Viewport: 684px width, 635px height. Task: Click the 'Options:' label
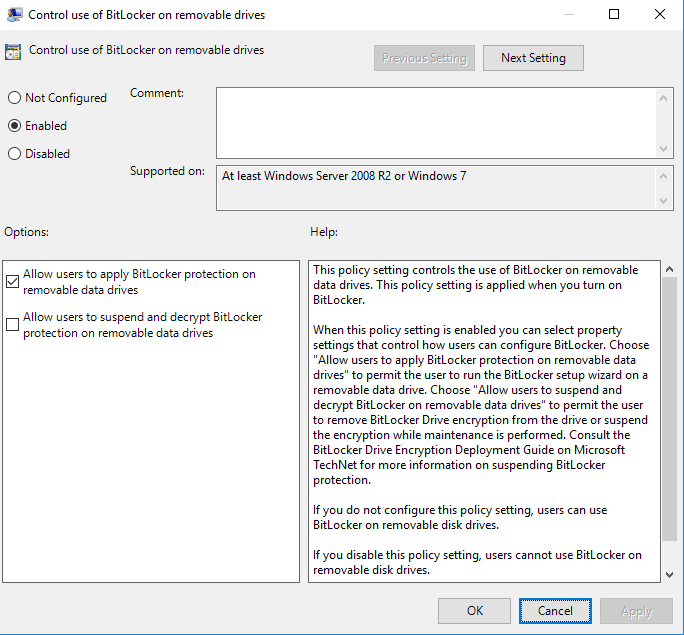pos(27,232)
